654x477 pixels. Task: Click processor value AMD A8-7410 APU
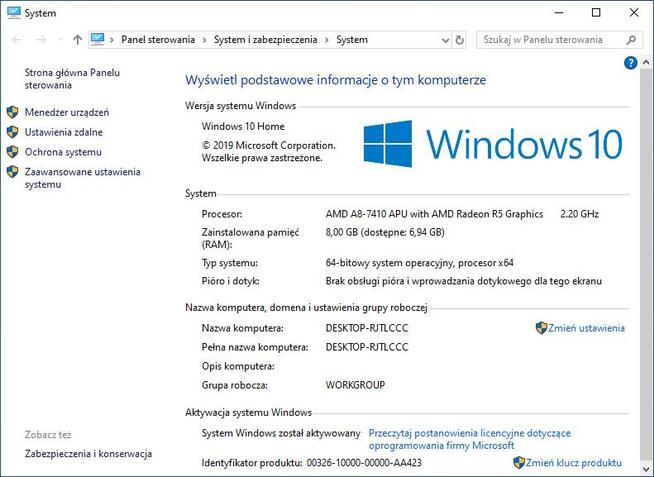click(434, 214)
